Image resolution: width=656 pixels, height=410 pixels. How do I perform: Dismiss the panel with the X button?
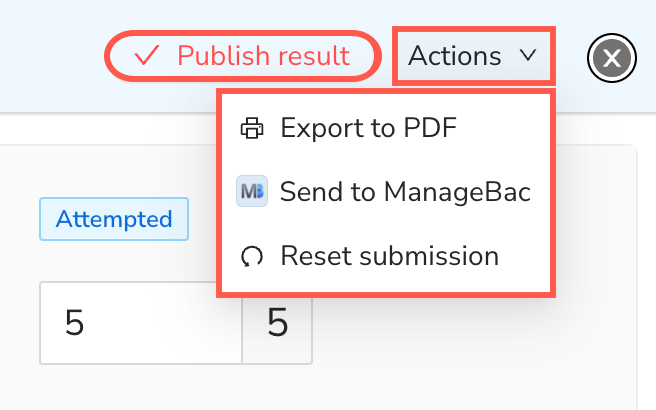pos(612,58)
